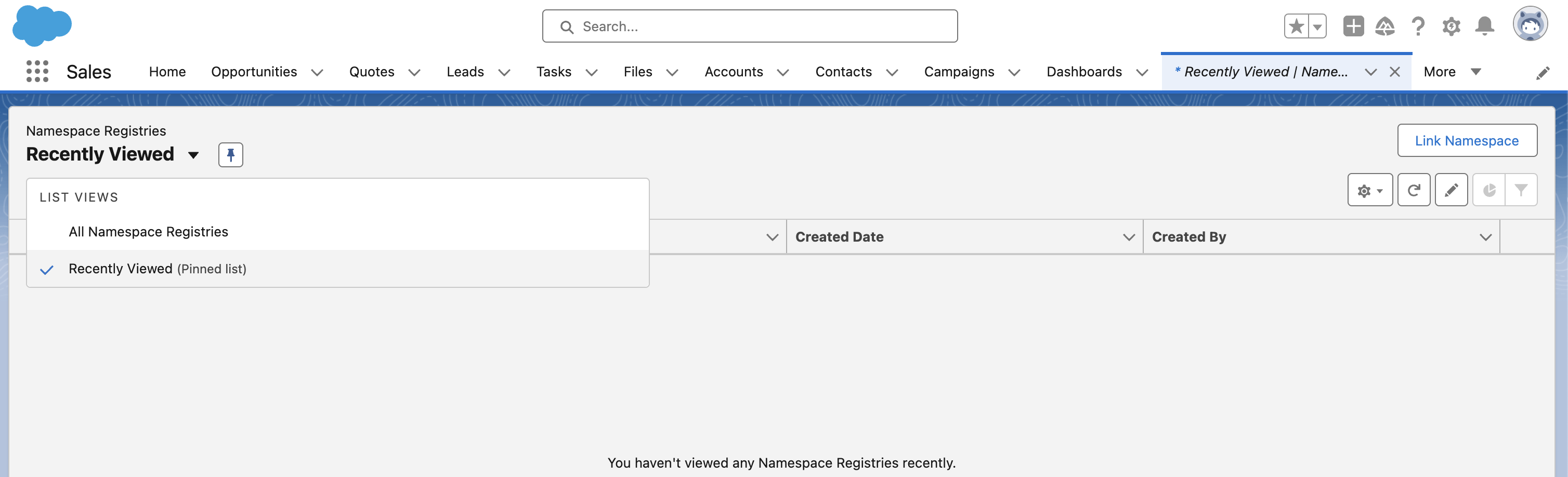
Task: Open List View Controls gear
Action: point(1369,190)
